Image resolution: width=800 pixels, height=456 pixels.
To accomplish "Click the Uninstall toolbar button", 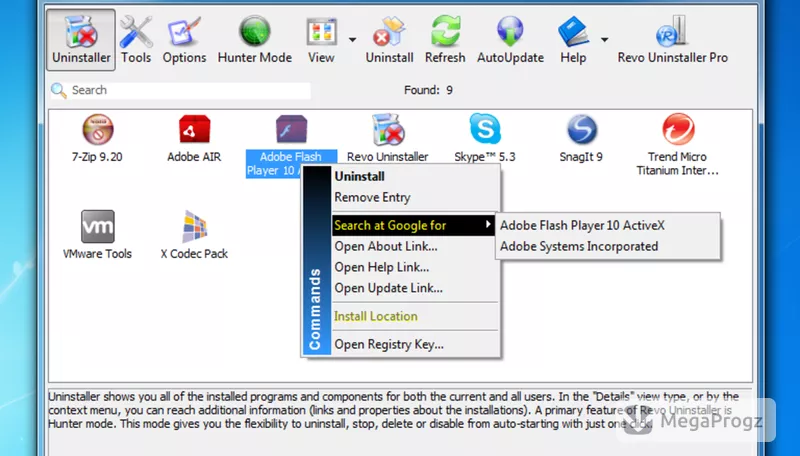I will (x=389, y=40).
